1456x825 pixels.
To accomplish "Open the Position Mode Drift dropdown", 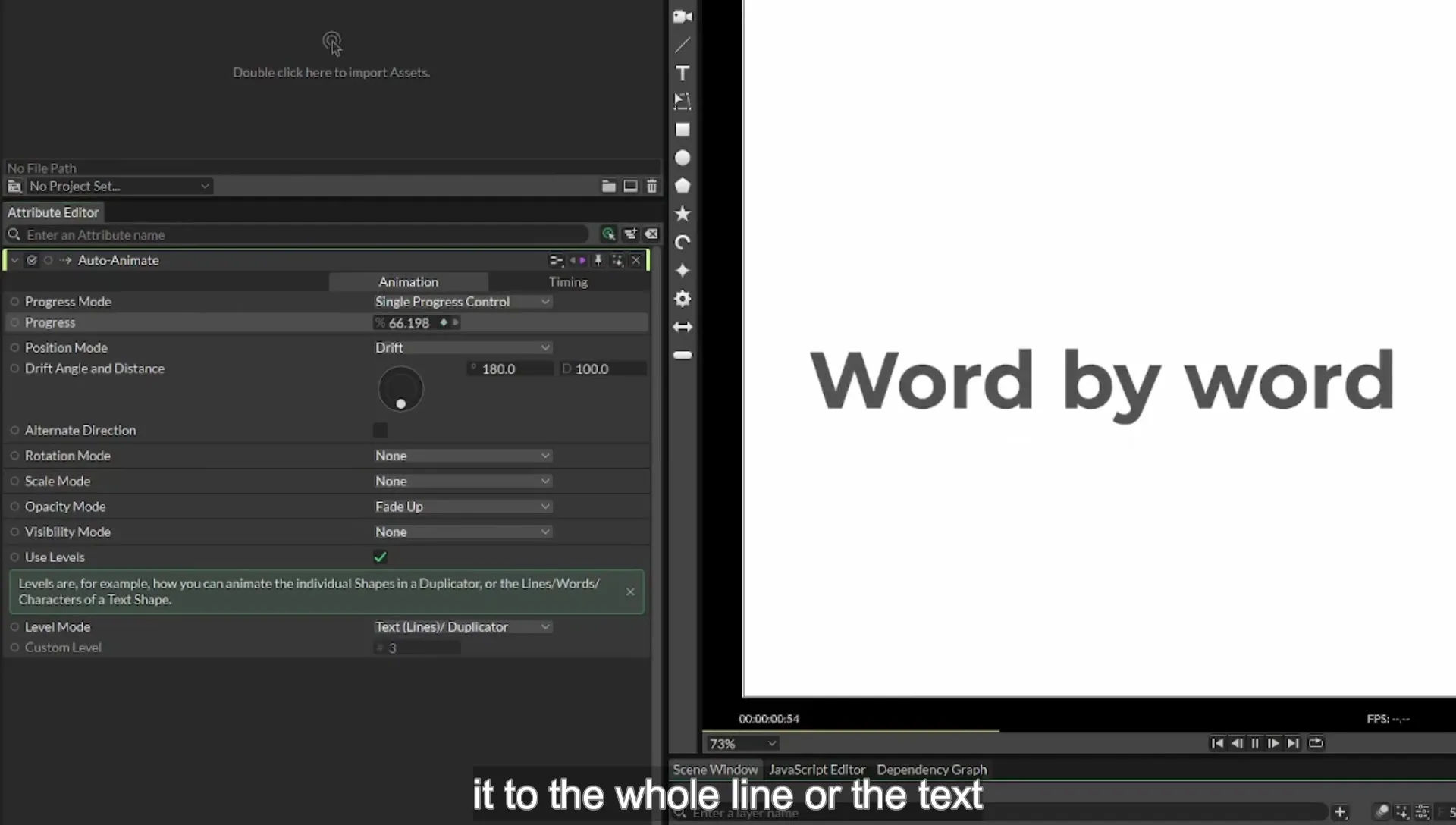I will [463, 347].
